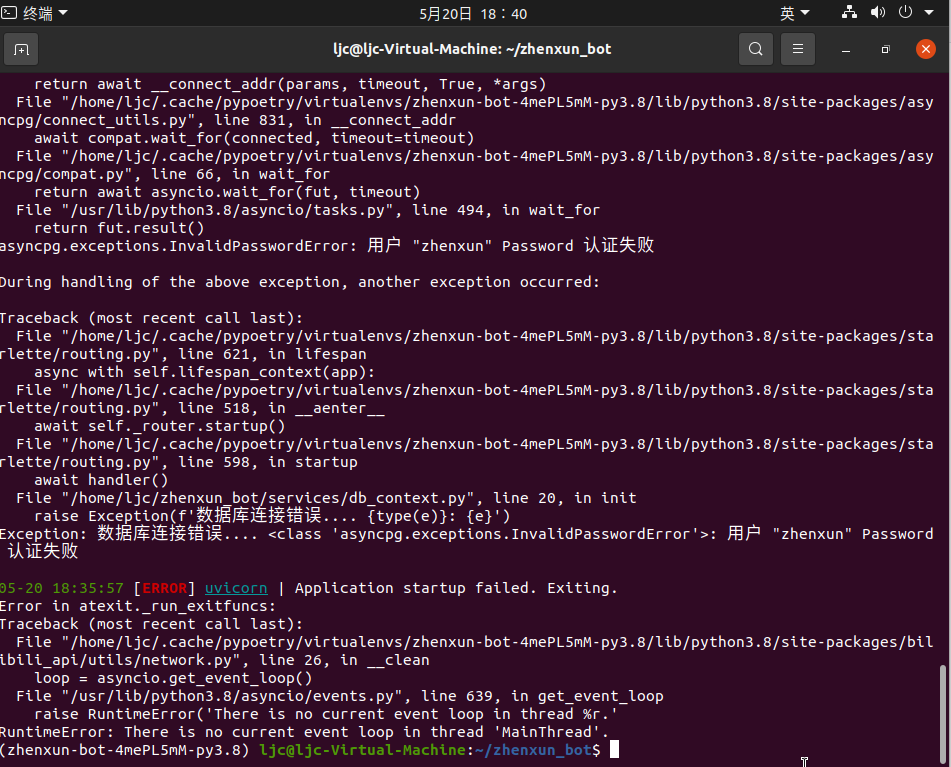Open the terminal search magnifier
The height and width of the screenshot is (767, 951).
757,48
